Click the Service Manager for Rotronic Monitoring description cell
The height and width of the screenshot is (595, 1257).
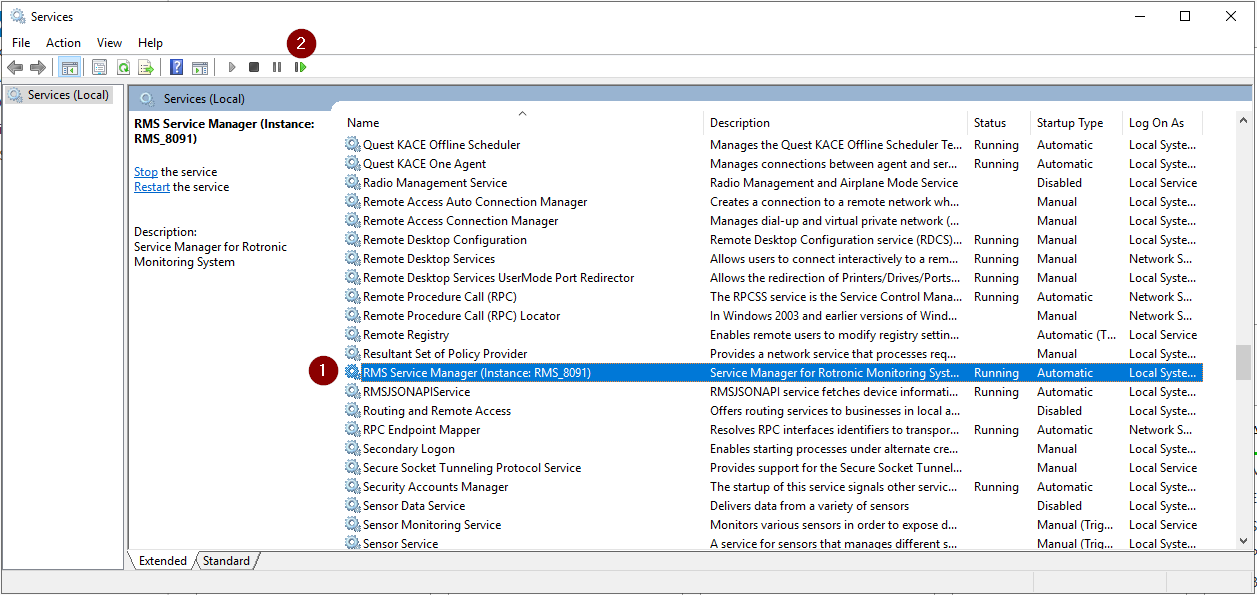(x=835, y=373)
